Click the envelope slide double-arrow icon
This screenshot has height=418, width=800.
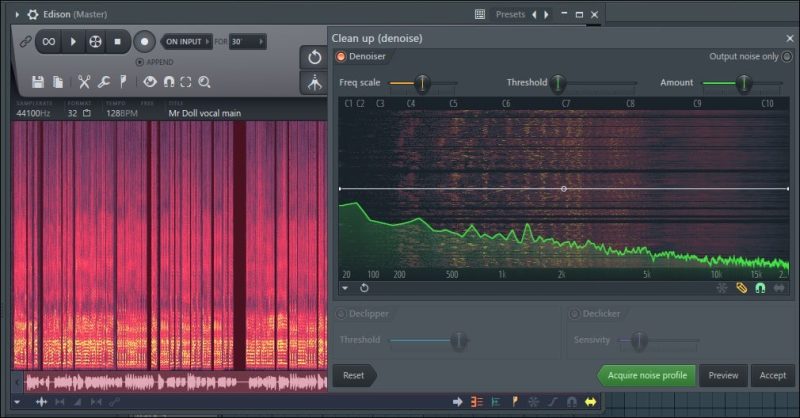[779, 288]
